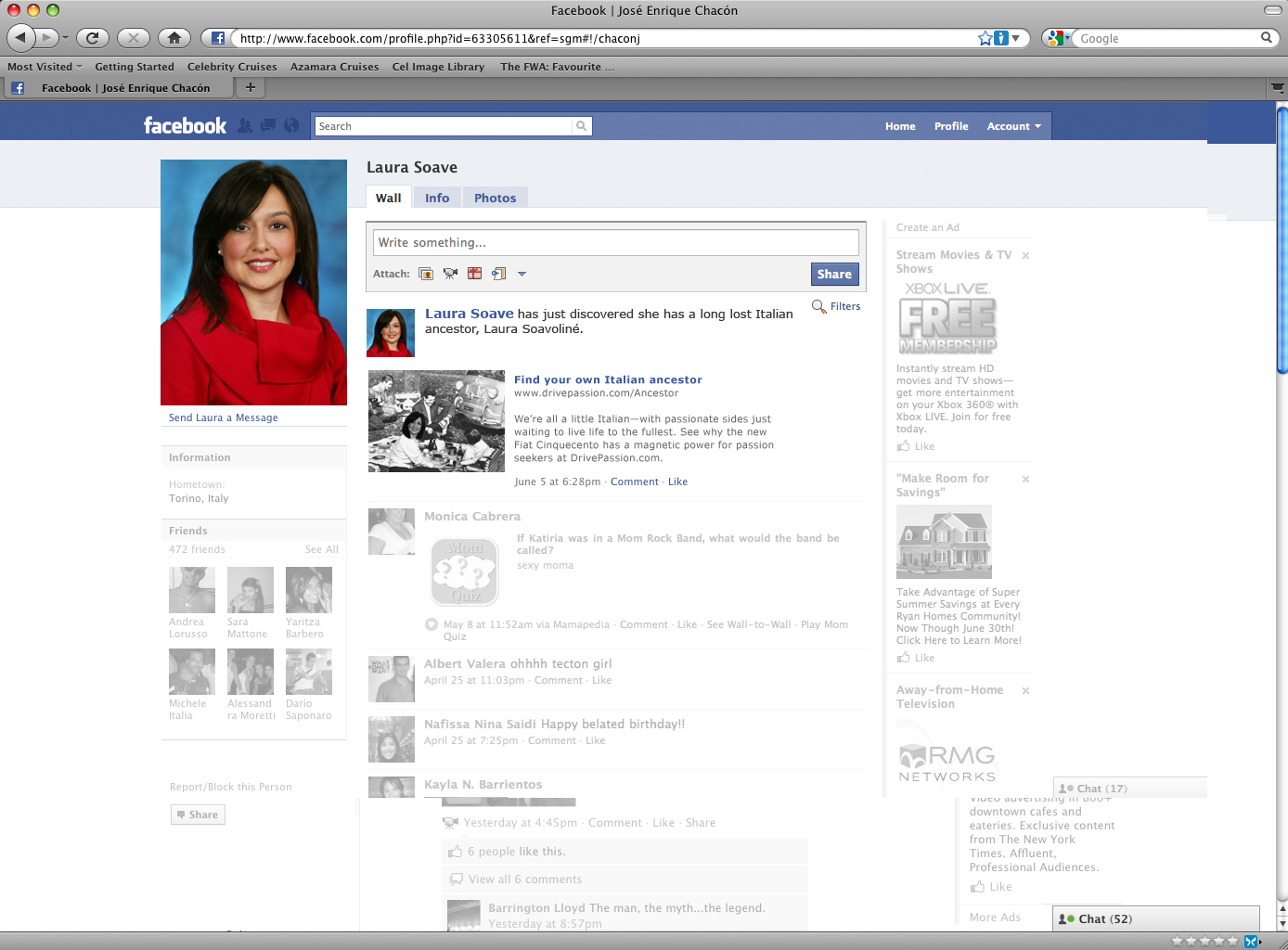Click Send Laura a Message link

point(224,417)
